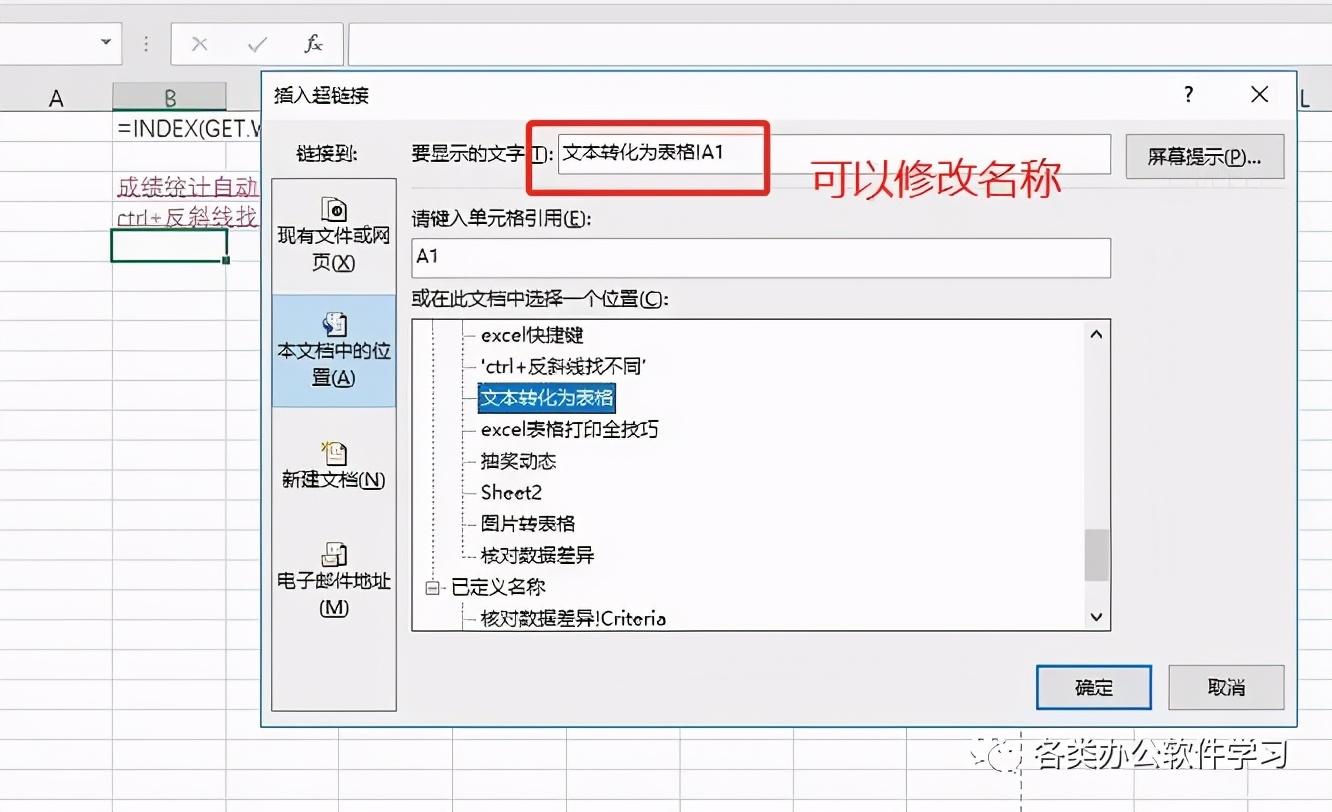The height and width of the screenshot is (812, 1332).
Task: Select 'Existing file or web page' link type
Action: [x=334, y=236]
